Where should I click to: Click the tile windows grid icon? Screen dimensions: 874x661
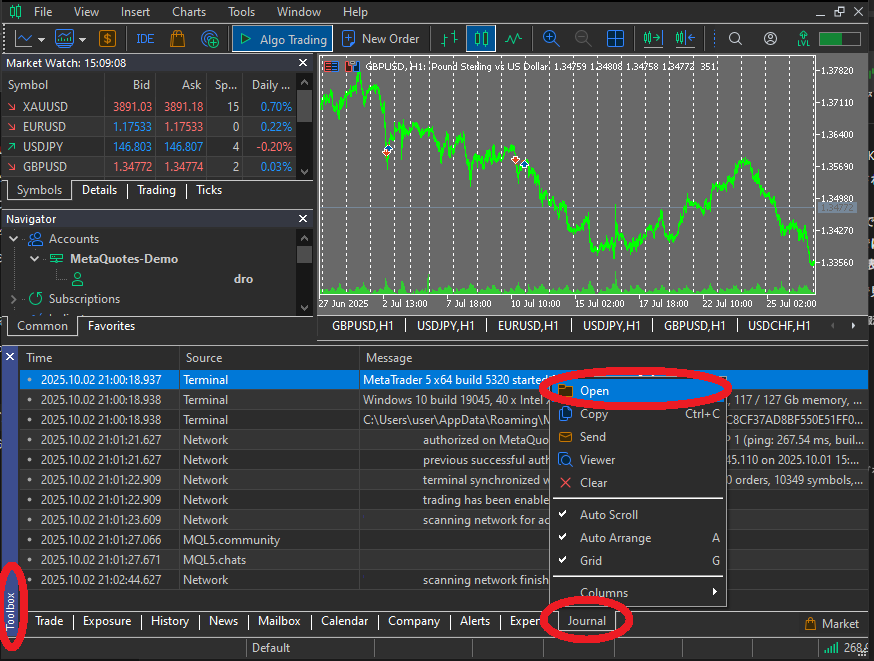pyautogui.click(x=616, y=39)
